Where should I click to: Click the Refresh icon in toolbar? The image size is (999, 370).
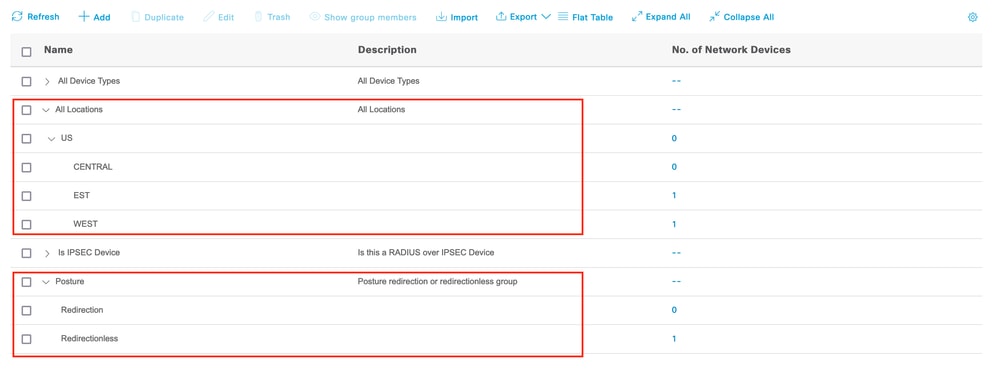[x=17, y=17]
